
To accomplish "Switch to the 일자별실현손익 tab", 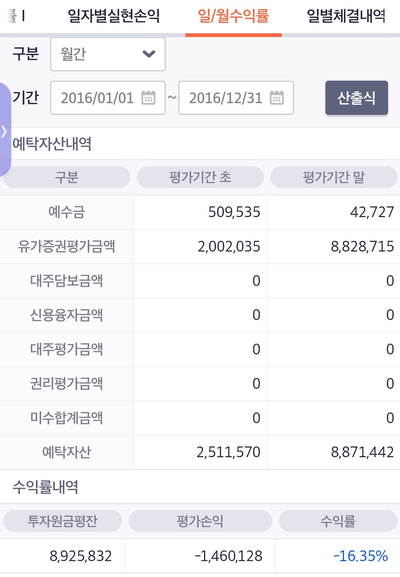I will tap(113, 16).
